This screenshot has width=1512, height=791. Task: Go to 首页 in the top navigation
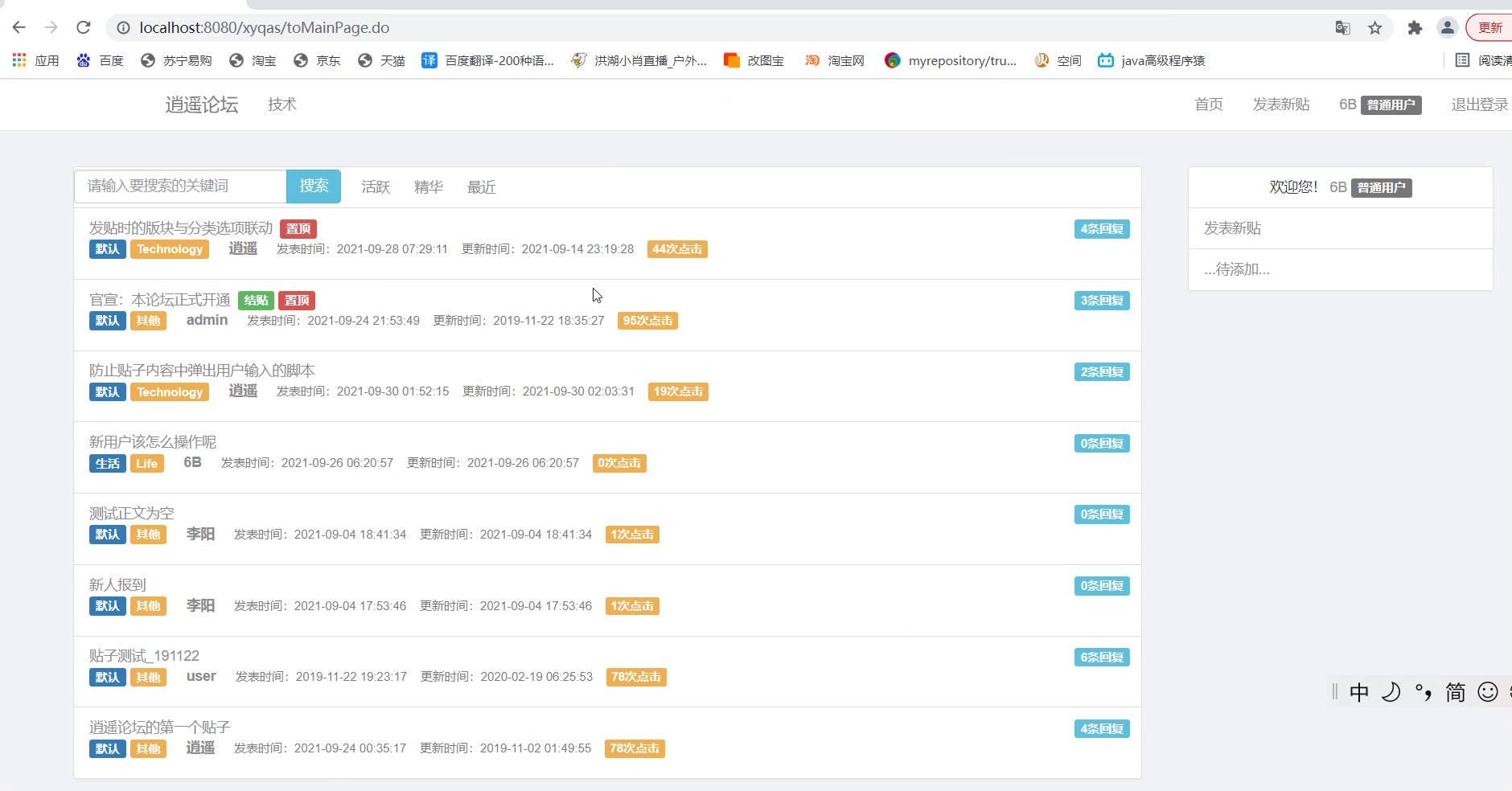point(1209,105)
